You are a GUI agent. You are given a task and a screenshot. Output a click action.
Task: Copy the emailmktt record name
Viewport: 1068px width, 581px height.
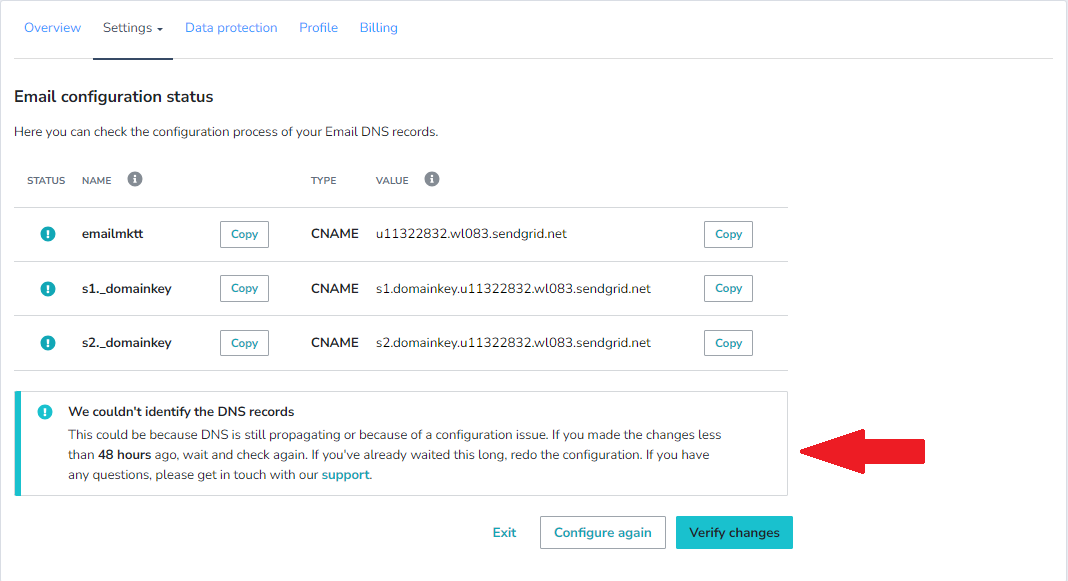[244, 233]
